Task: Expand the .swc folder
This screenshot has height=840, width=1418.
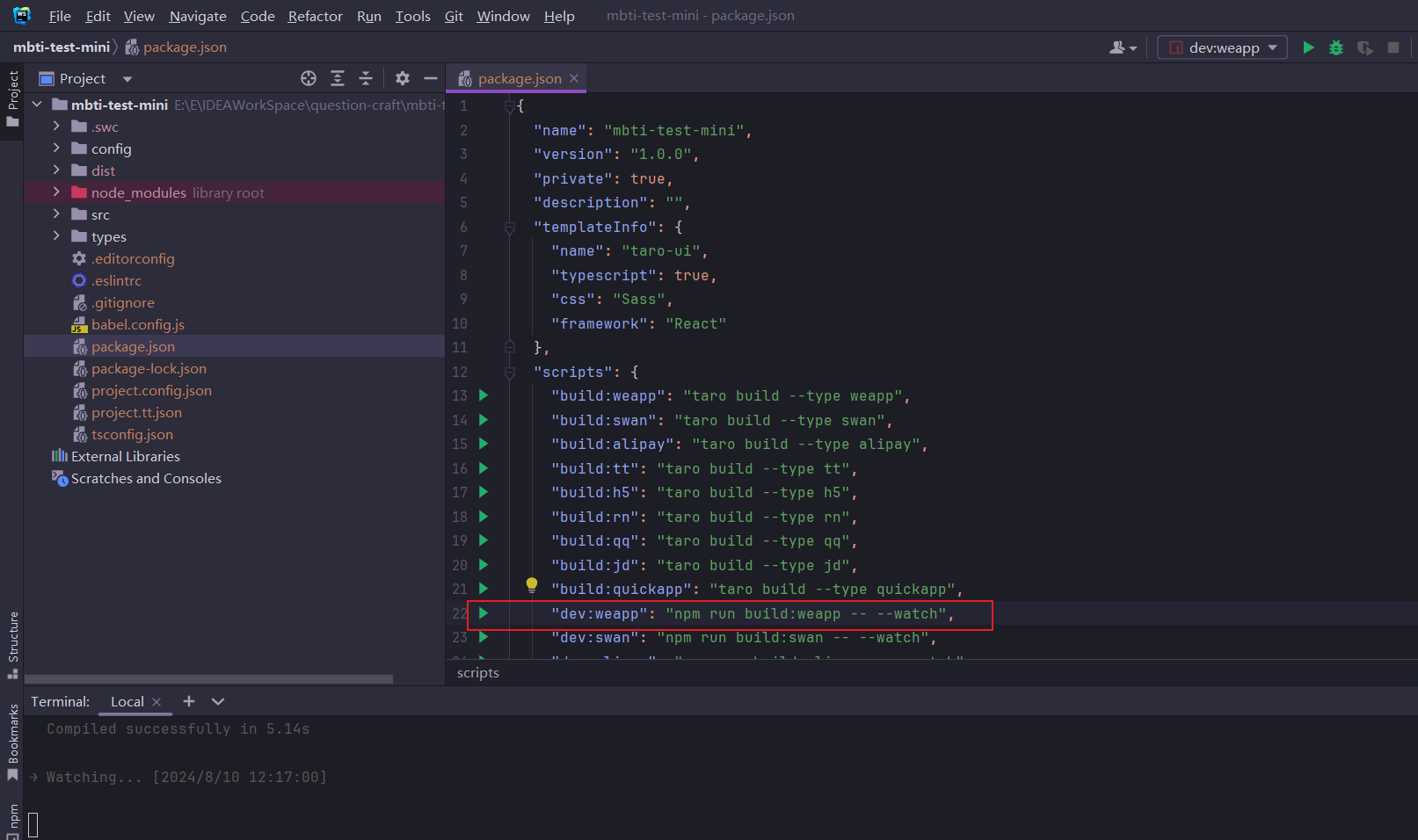Action: click(x=56, y=127)
